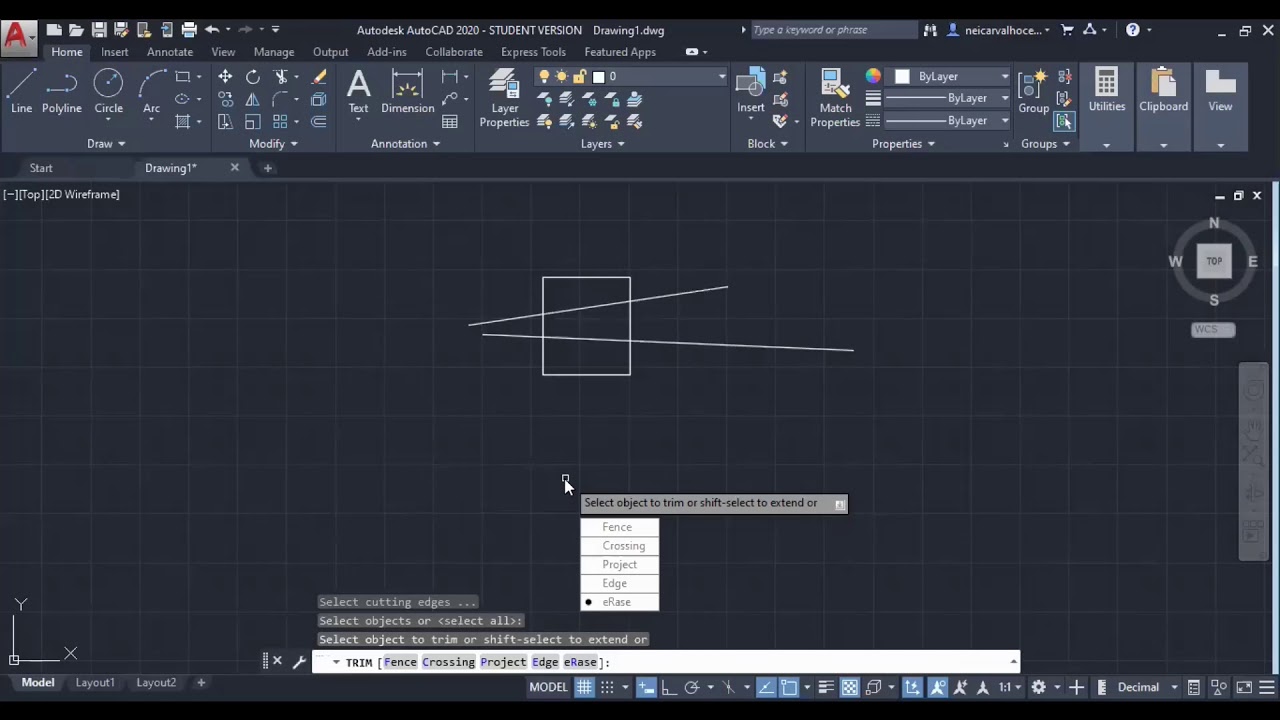Click the Text annotation tool
Image resolution: width=1280 pixels, height=720 pixels.
pyautogui.click(x=358, y=91)
